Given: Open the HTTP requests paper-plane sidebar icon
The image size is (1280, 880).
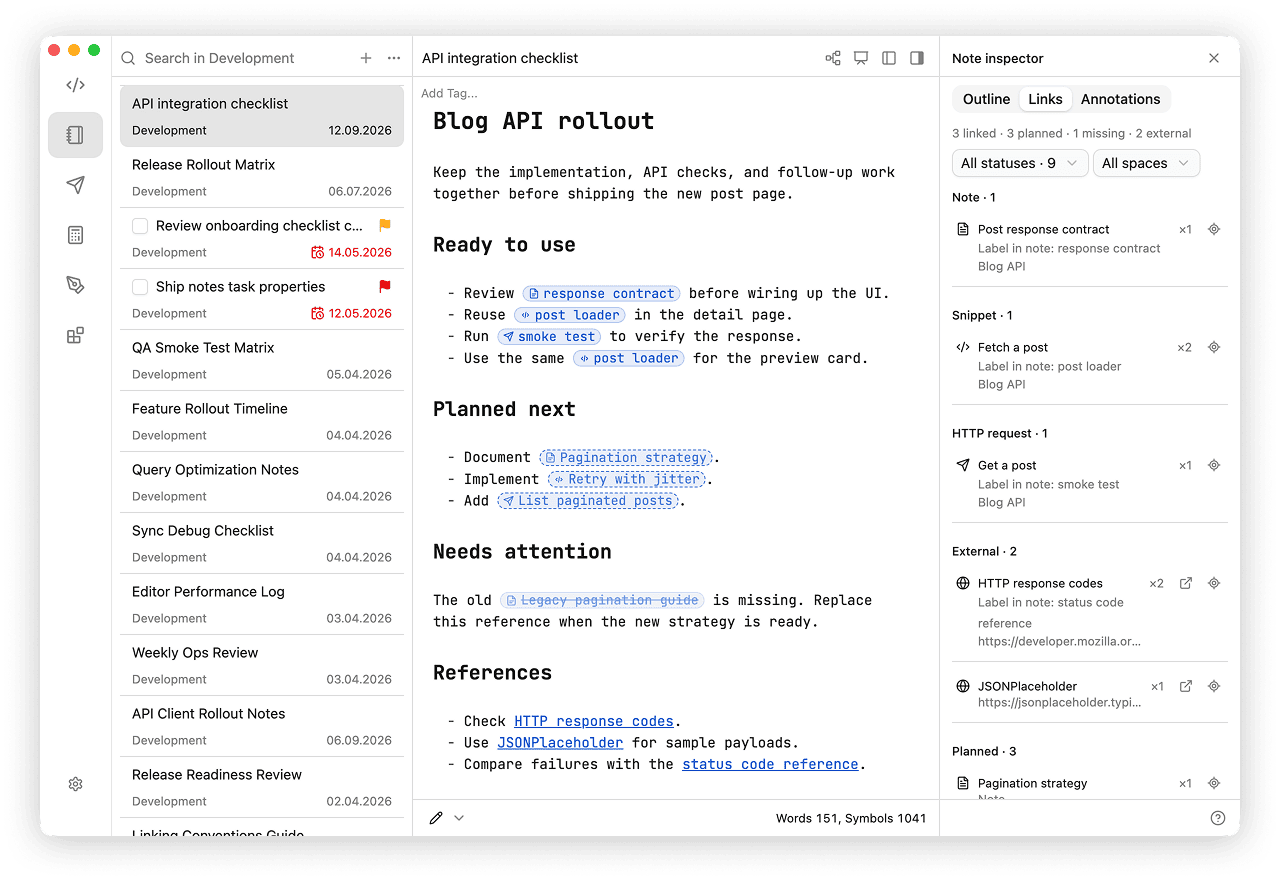Looking at the screenshot, I should (75, 185).
